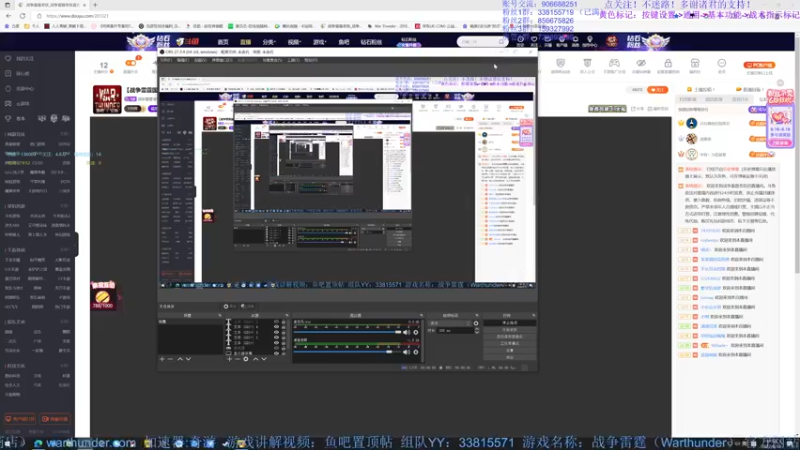Add a new scene in OBS Scenes panel
Viewport: 800px width, 450px height.
click(162, 359)
